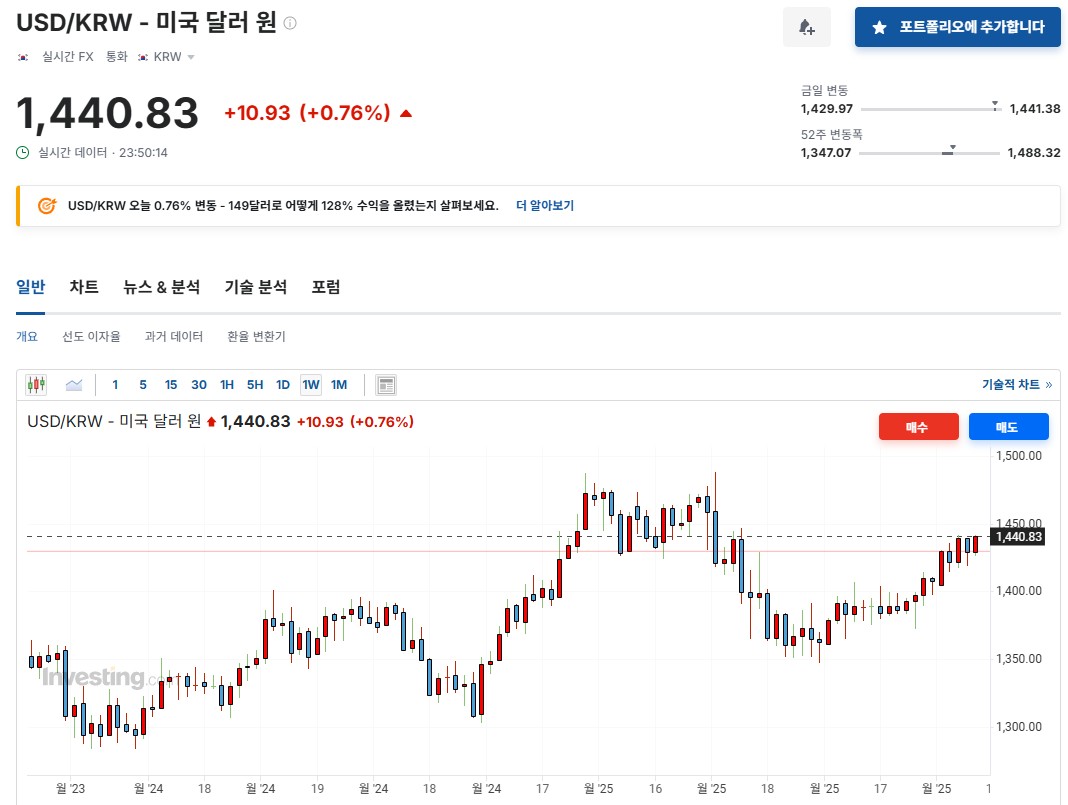The height and width of the screenshot is (805, 1068).
Task: Open the 과거 데이터 sub-tab
Action: point(174,337)
